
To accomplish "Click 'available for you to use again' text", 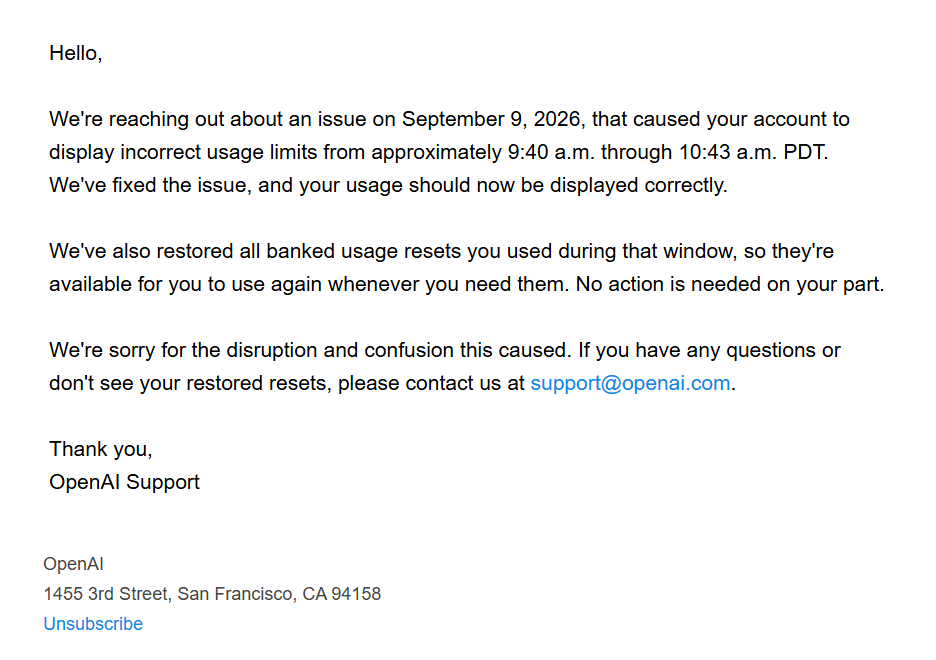I will click(186, 285).
